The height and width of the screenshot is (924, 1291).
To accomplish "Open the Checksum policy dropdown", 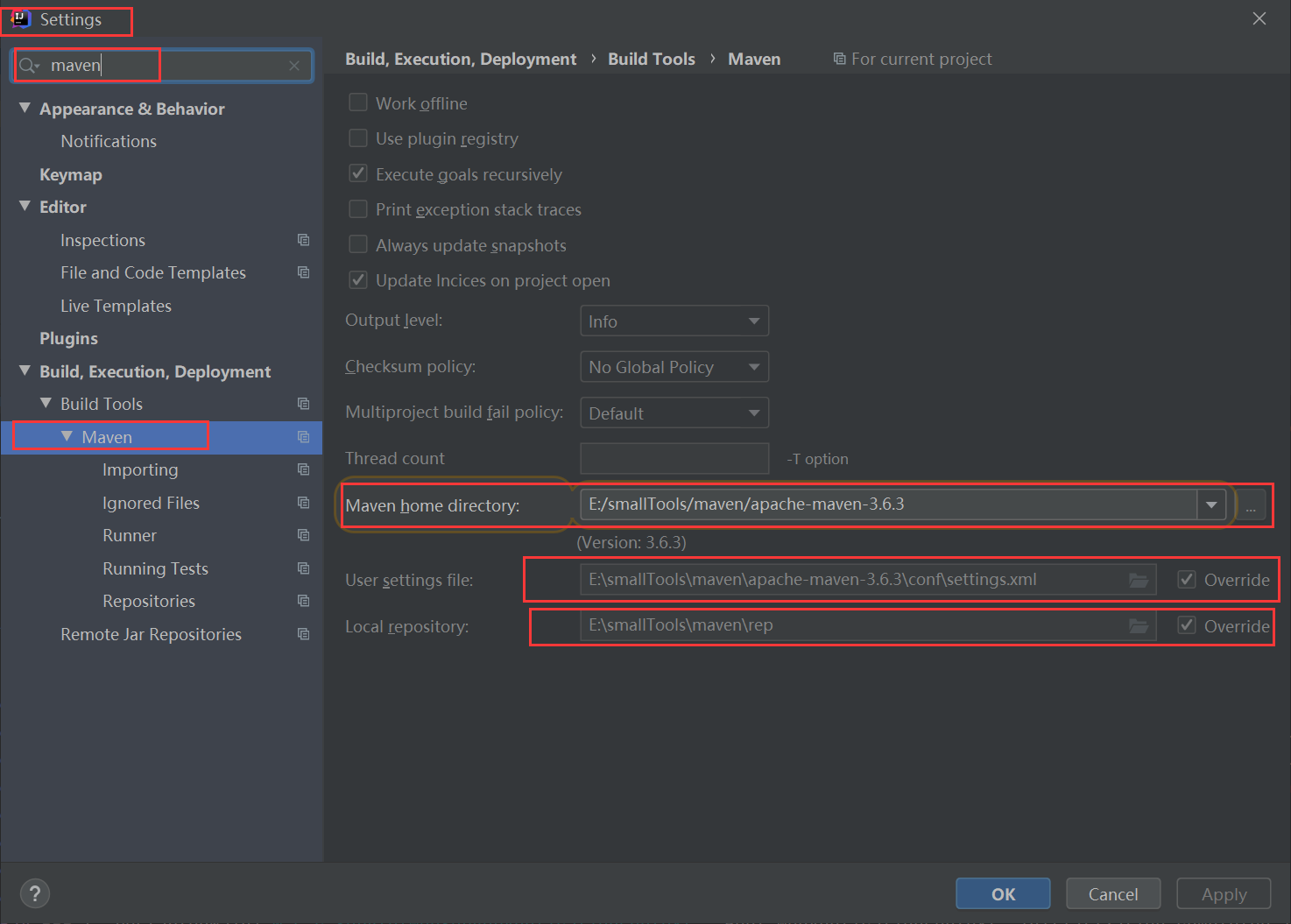I will click(x=674, y=366).
